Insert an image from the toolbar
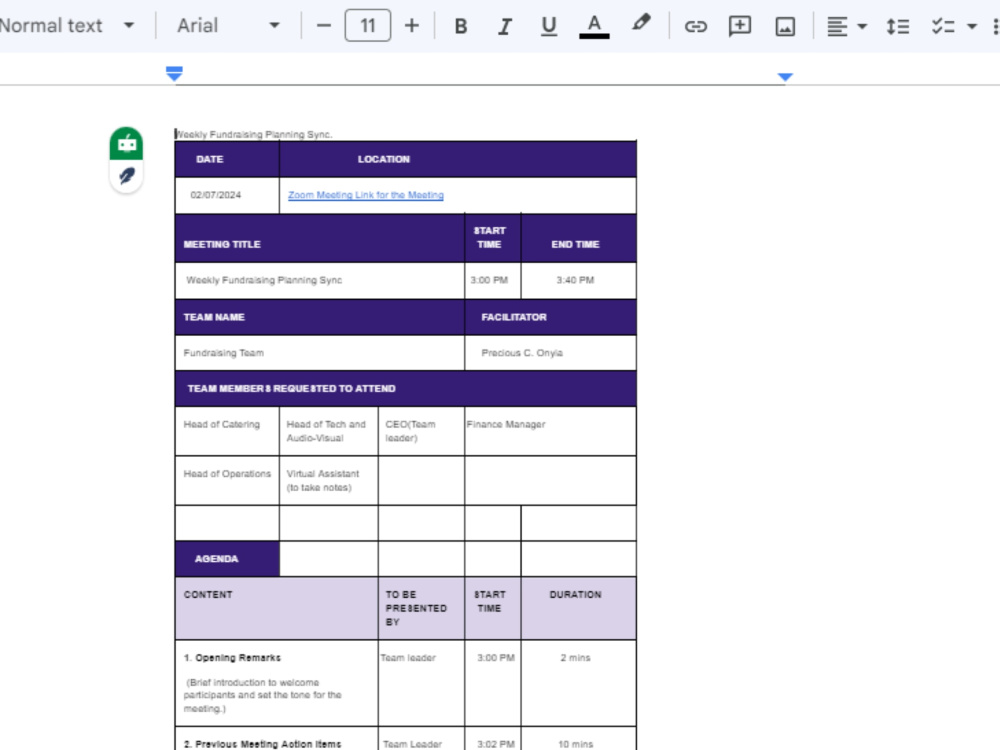Viewport: 1000px width, 750px height. pyautogui.click(x=785, y=26)
